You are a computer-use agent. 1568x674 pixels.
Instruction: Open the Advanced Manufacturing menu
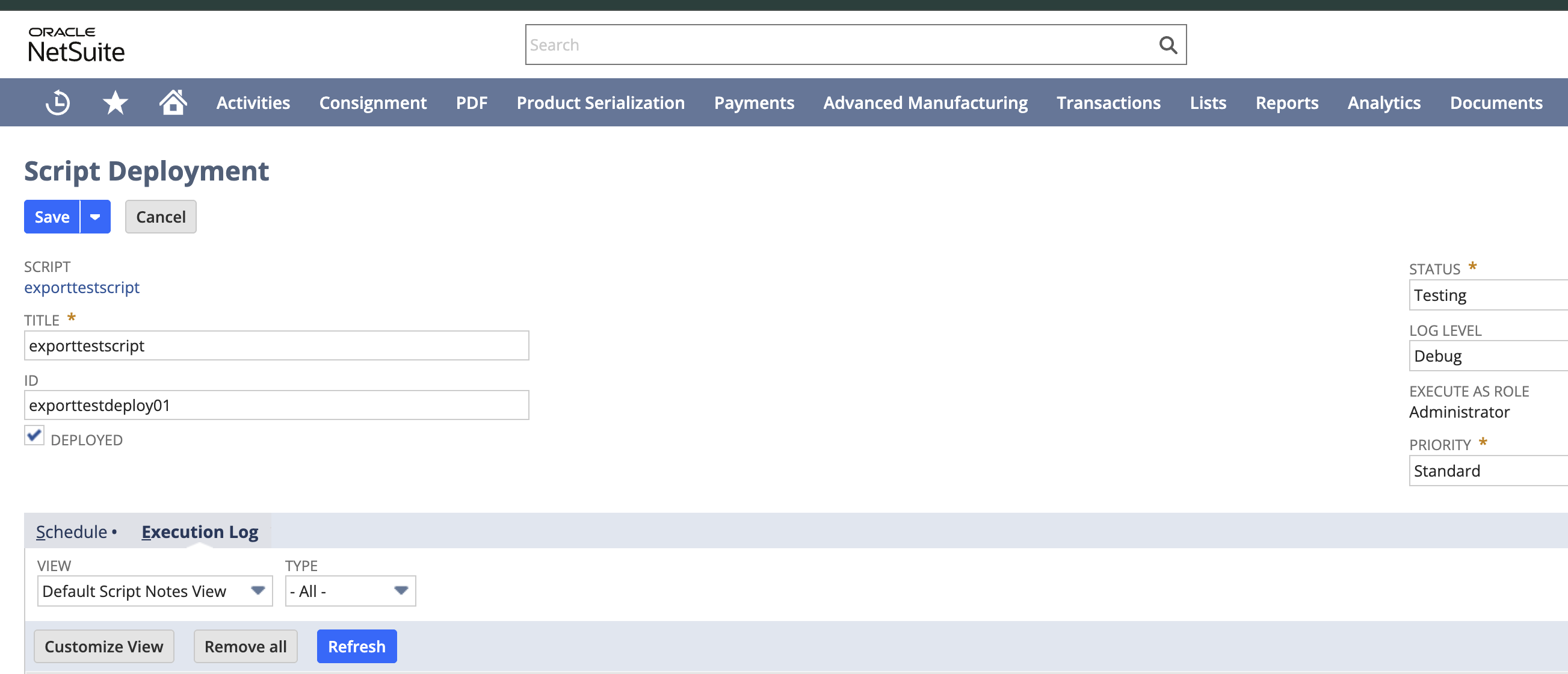pyautogui.click(x=925, y=102)
